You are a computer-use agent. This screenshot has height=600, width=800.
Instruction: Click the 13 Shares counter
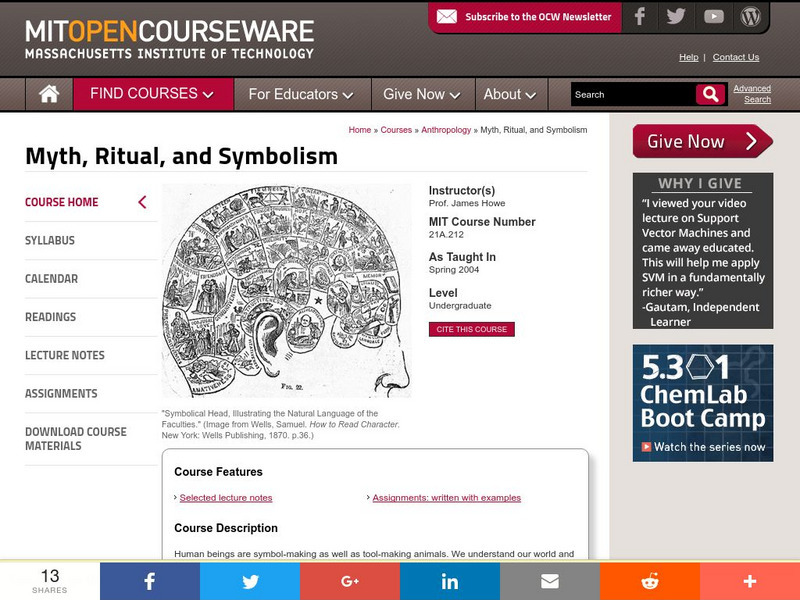pyautogui.click(x=50, y=581)
